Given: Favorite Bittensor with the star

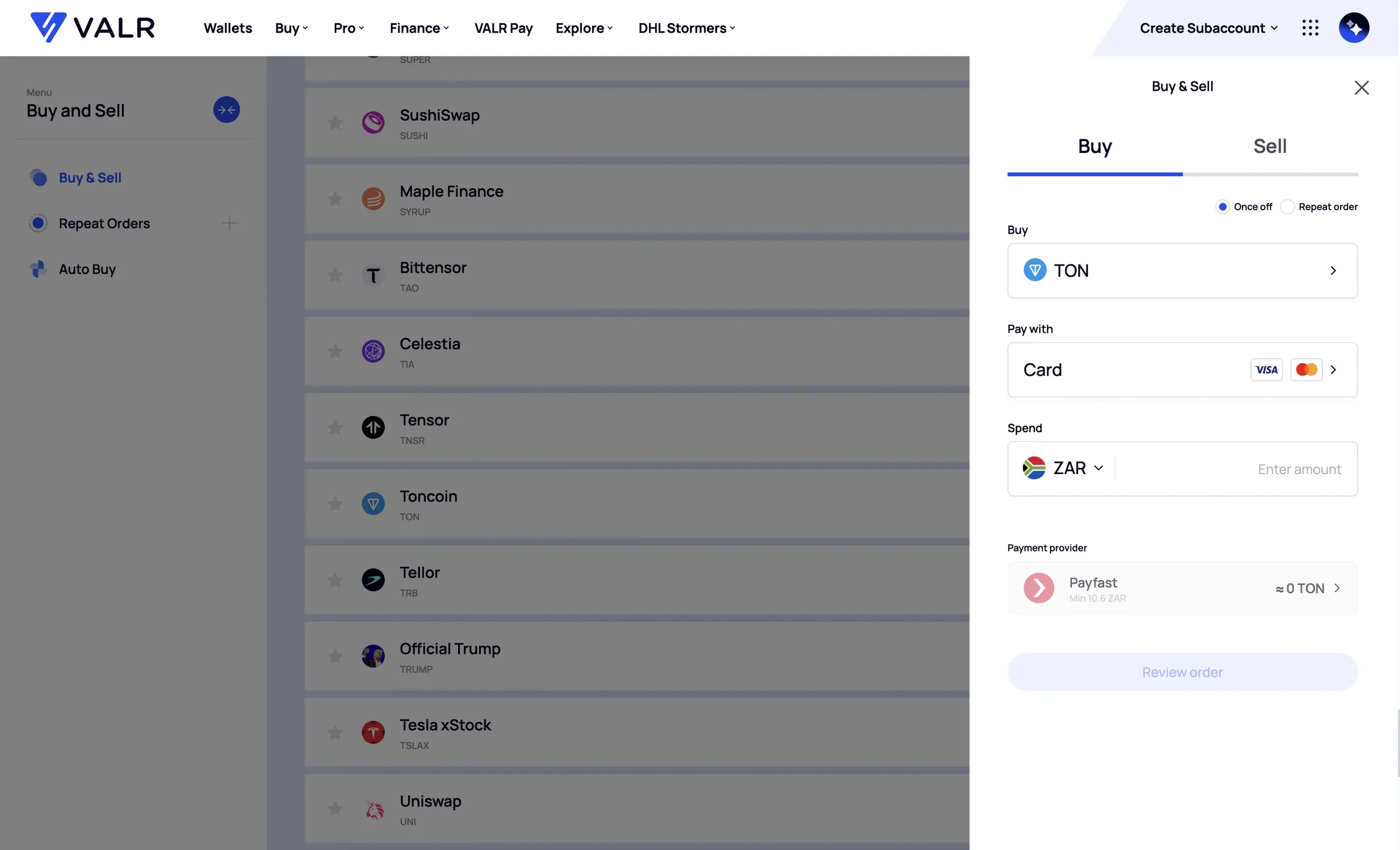Looking at the screenshot, I should tap(335, 275).
